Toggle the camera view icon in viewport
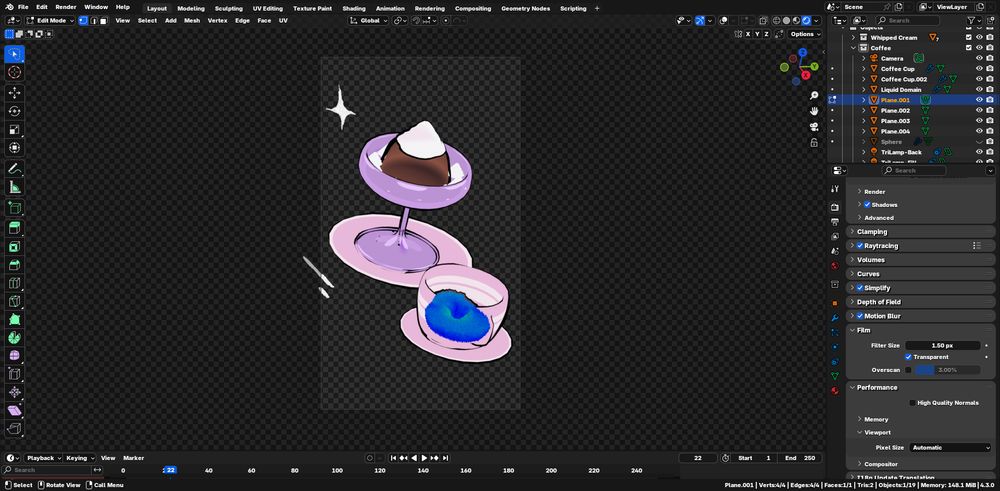This screenshot has width=1000, height=491. [x=814, y=126]
